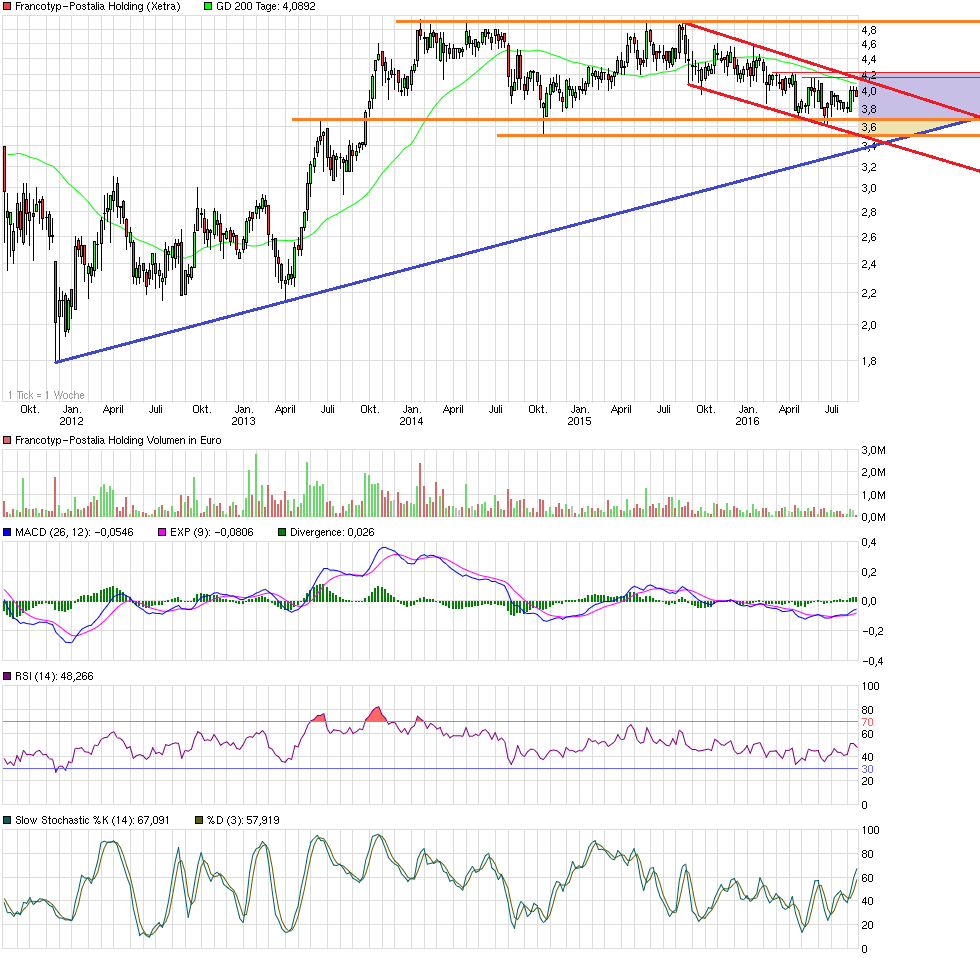Viewport: 980px width, 958px height.
Task: Click the red Francotyp-Postalia Holding legend swatch
Action: (x=7, y=6)
